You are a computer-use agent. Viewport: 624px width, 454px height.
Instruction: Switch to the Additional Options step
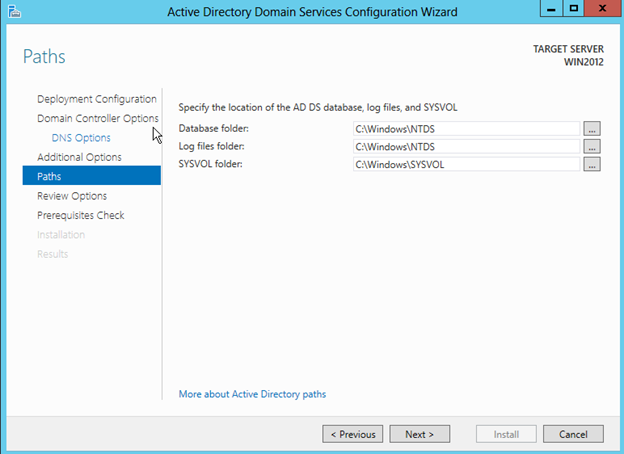click(x=79, y=157)
